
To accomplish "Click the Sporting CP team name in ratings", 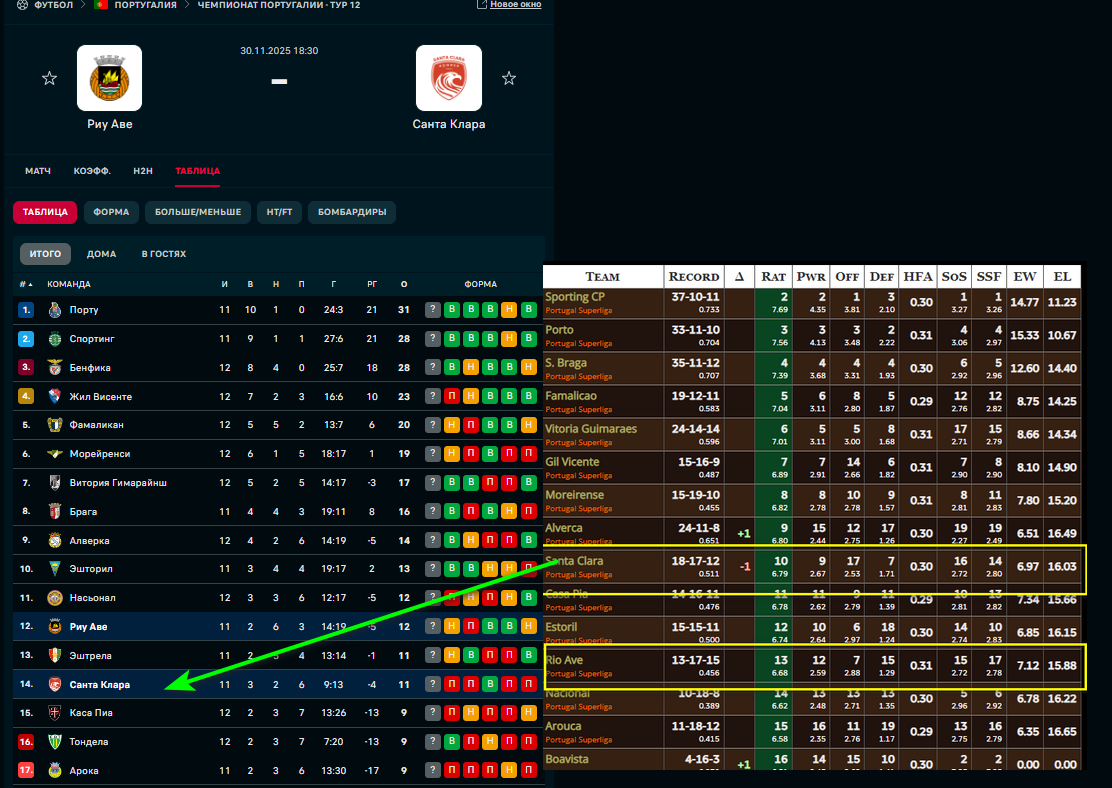I will click(x=575, y=297).
